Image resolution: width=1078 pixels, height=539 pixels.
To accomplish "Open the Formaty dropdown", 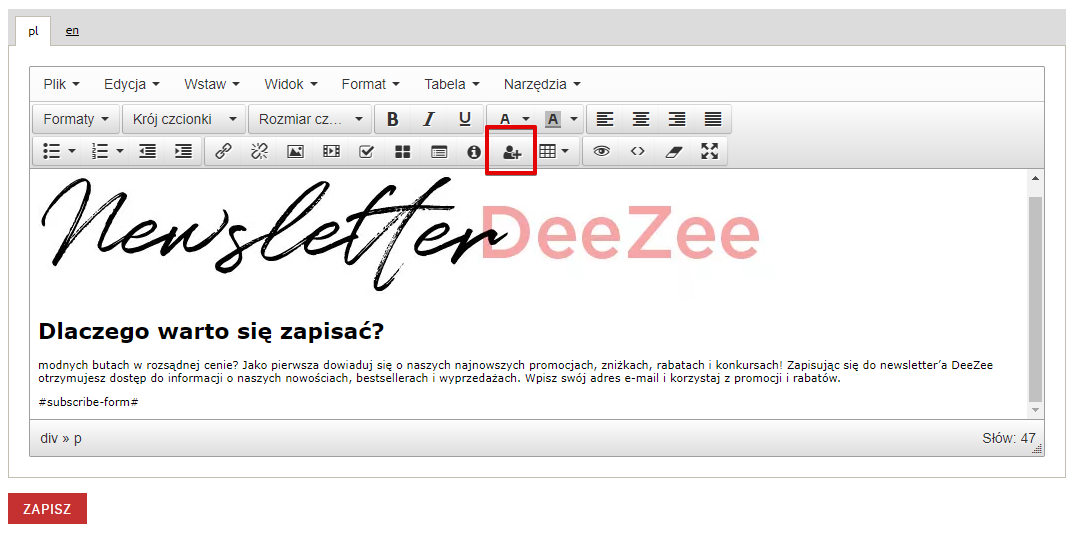I will click(x=76, y=119).
